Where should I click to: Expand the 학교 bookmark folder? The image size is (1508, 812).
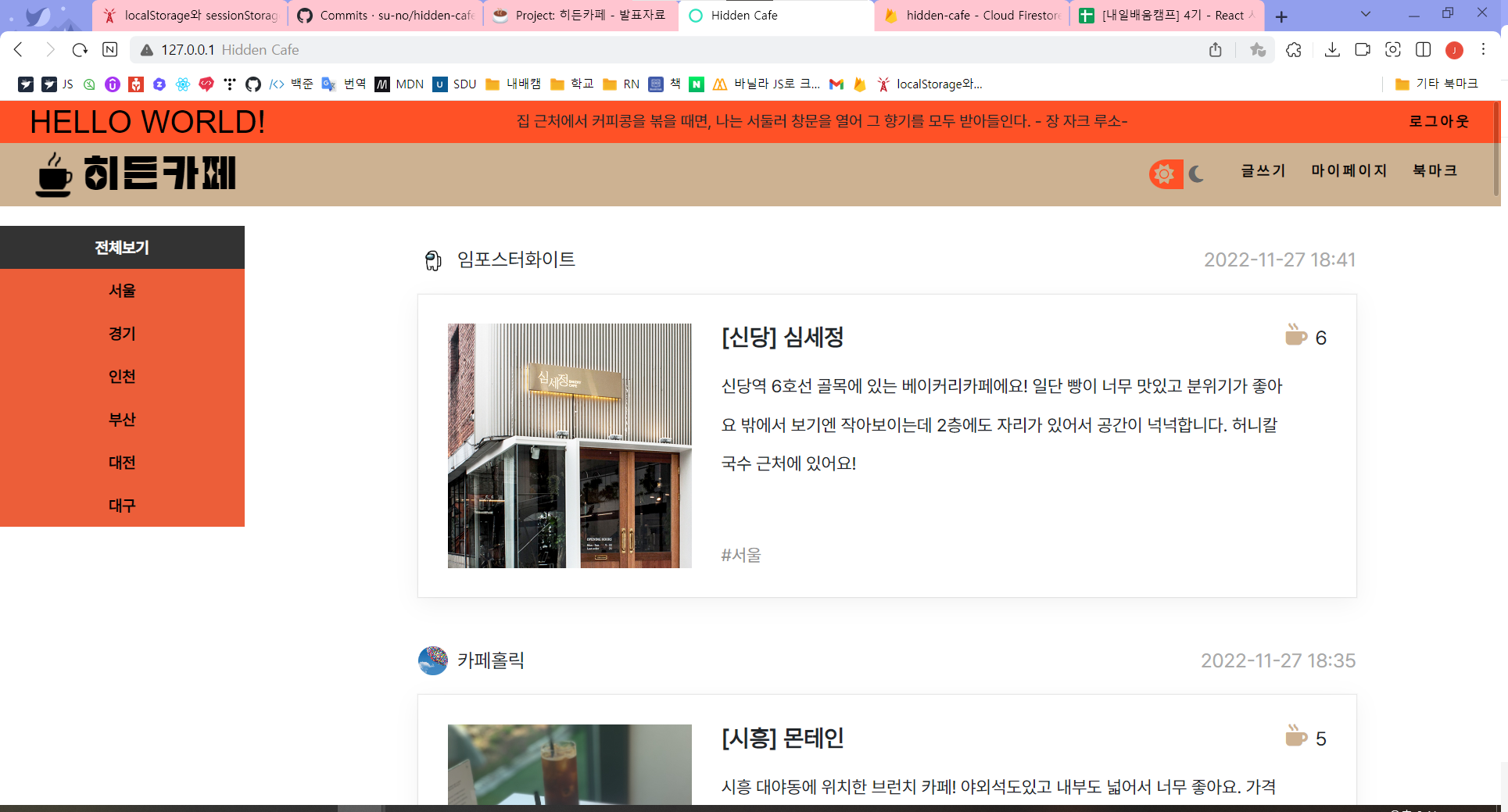click(571, 84)
